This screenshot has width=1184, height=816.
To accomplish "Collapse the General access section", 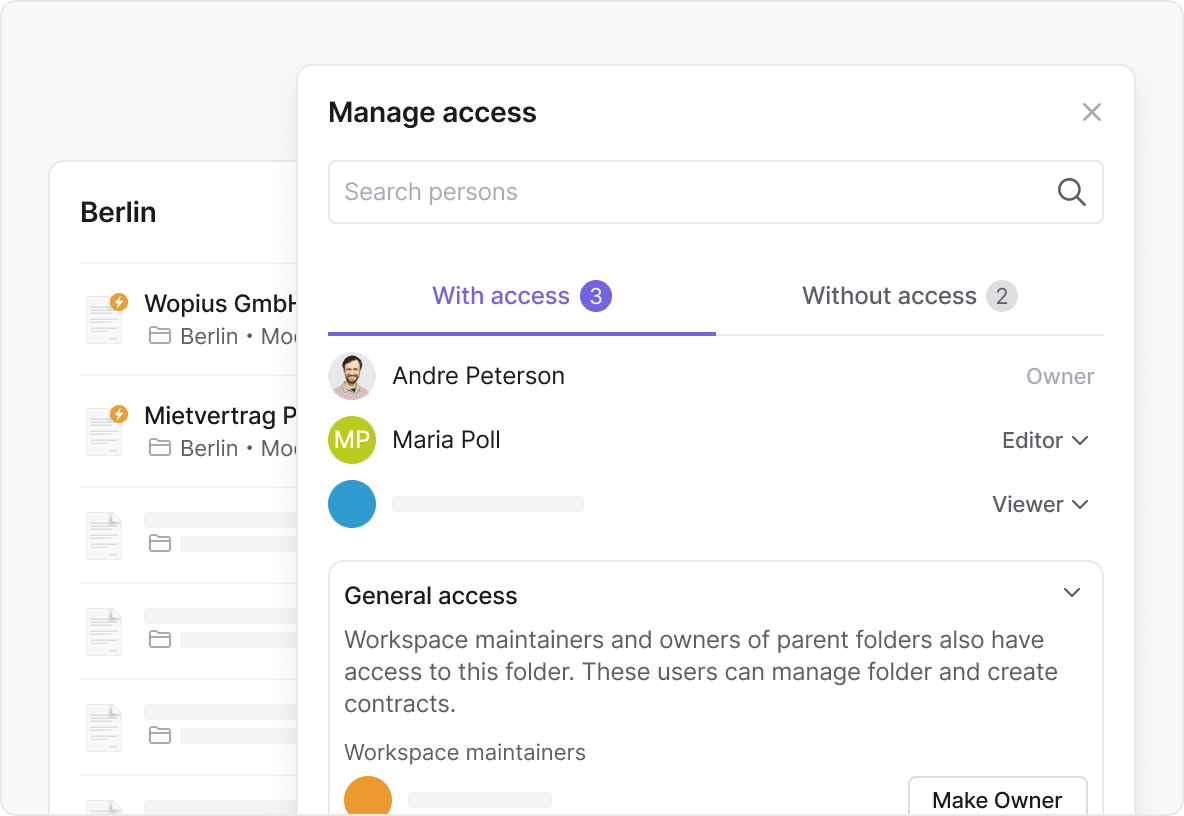I will click(1071, 593).
